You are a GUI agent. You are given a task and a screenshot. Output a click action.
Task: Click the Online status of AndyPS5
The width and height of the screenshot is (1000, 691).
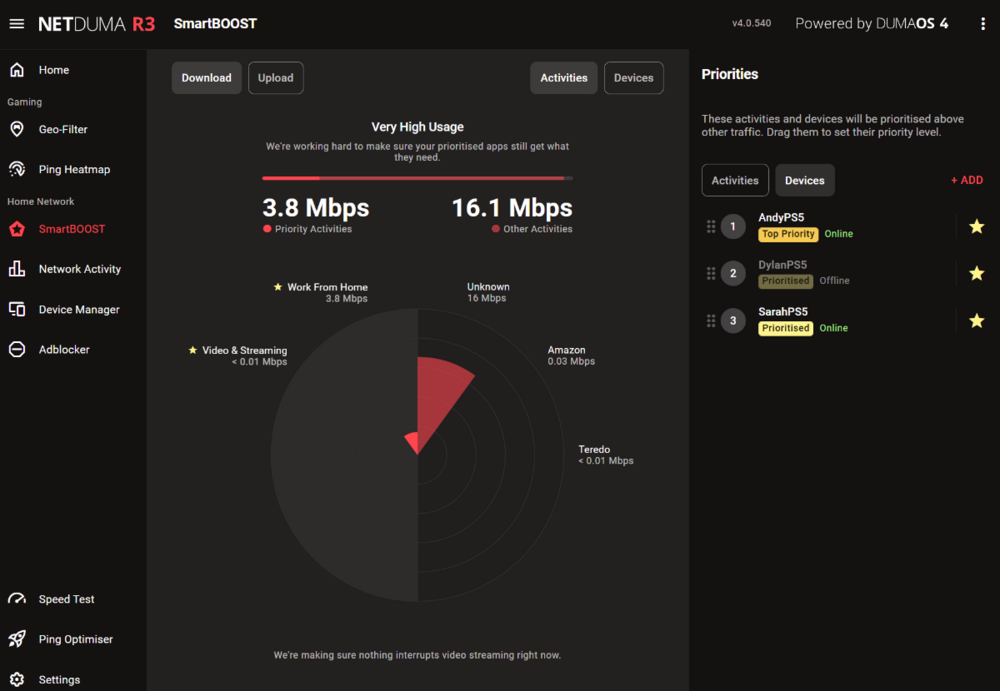[x=839, y=234]
